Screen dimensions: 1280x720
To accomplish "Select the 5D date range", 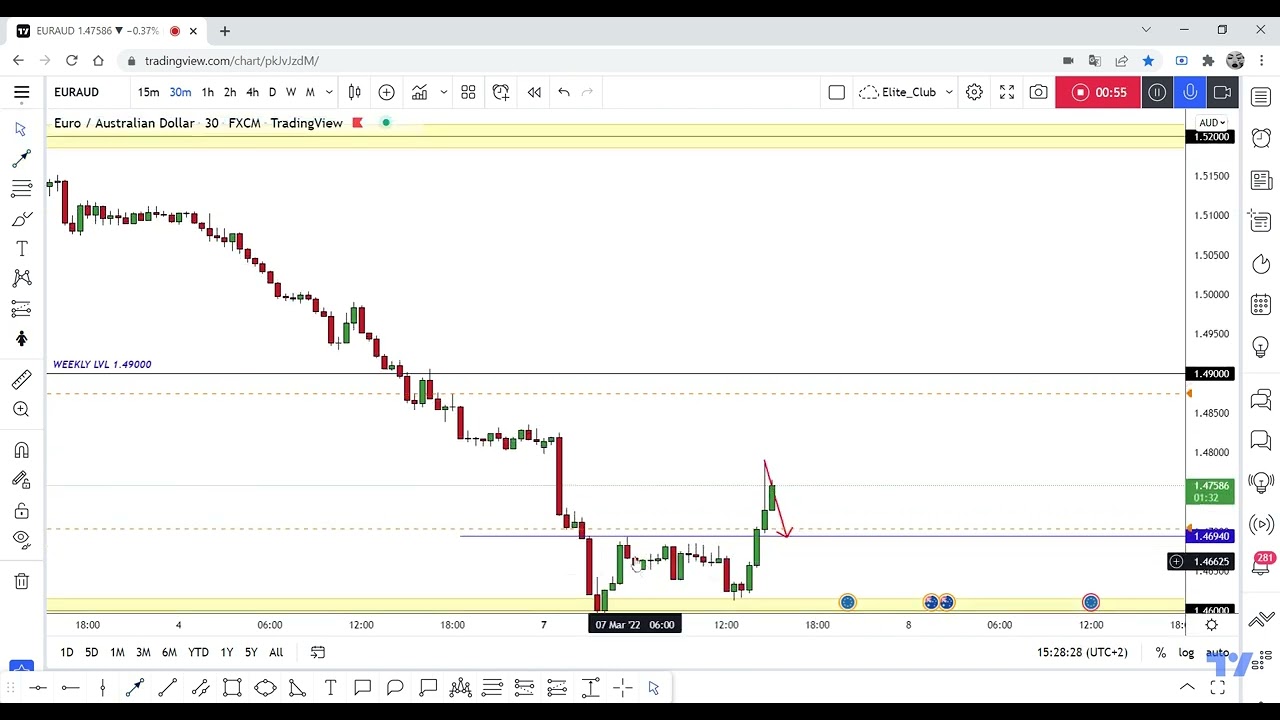I will (x=91, y=652).
